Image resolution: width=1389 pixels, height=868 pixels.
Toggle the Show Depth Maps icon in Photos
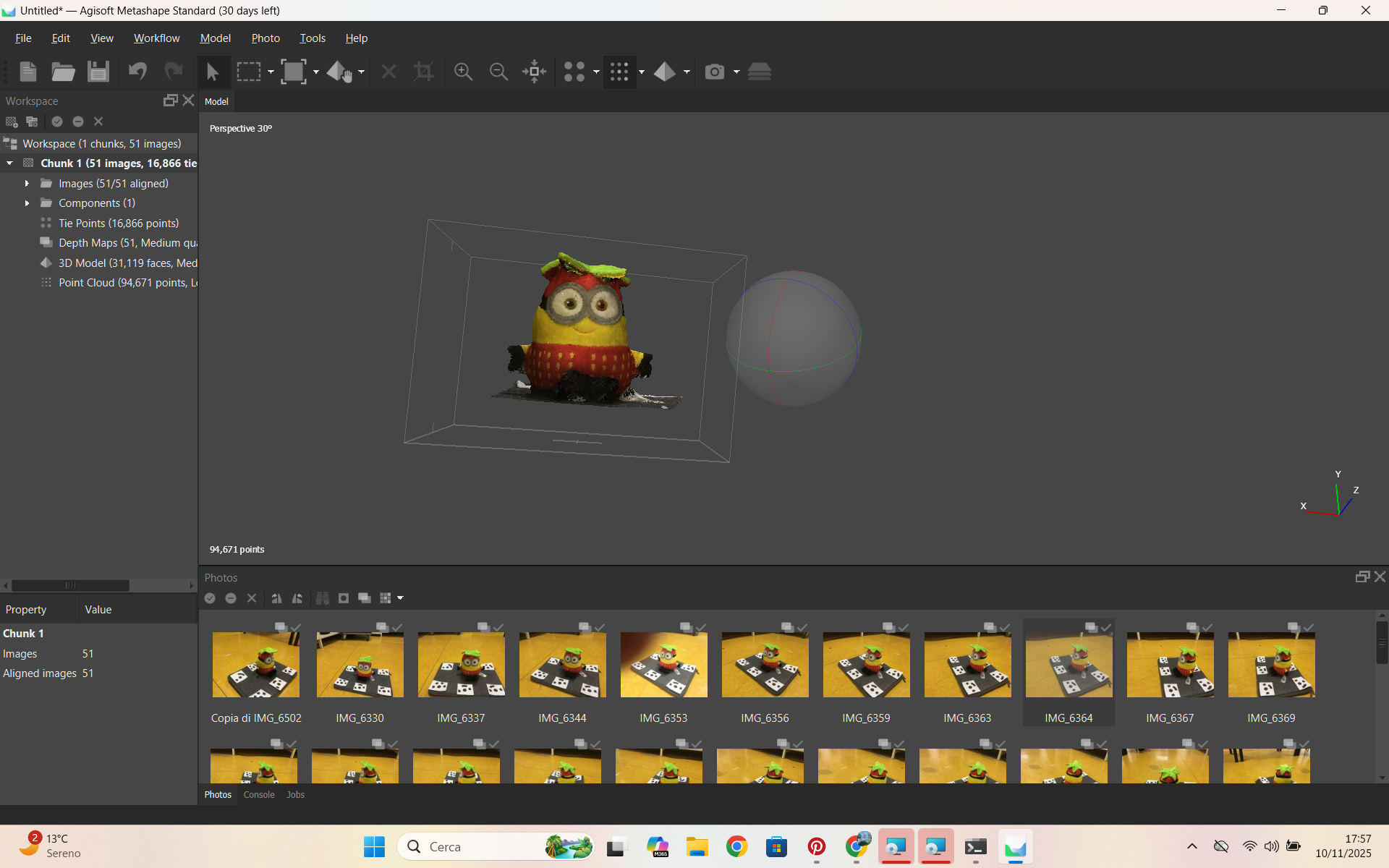click(x=365, y=598)
